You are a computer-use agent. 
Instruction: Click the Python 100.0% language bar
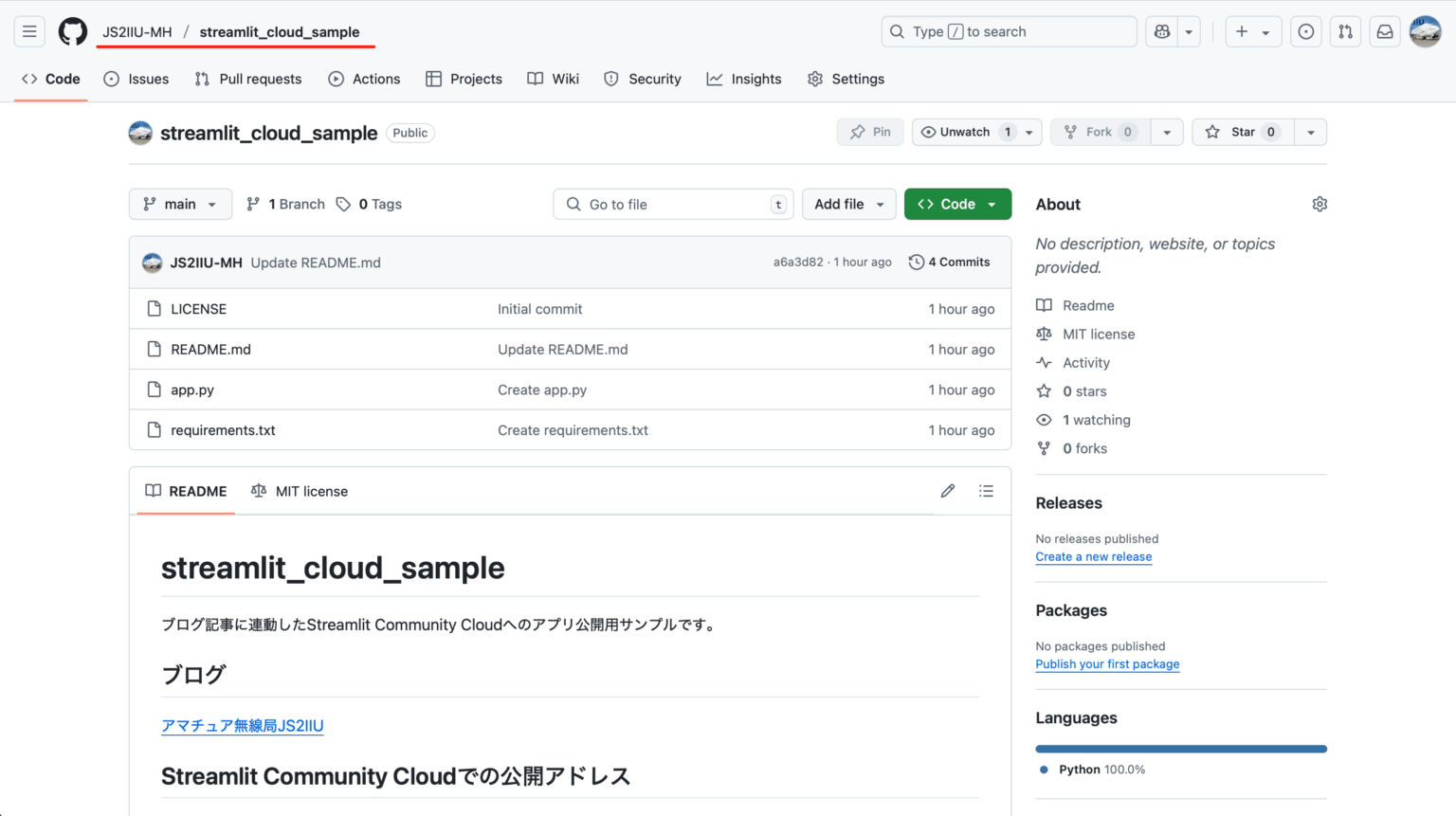point(1181,748)
